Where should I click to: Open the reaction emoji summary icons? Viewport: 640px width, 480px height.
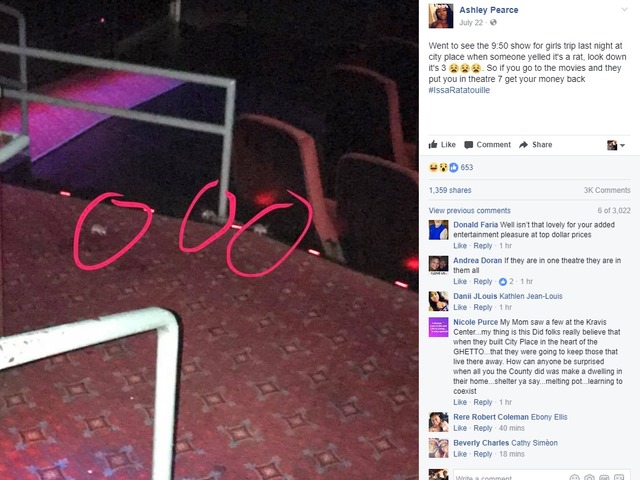point(443,167)
